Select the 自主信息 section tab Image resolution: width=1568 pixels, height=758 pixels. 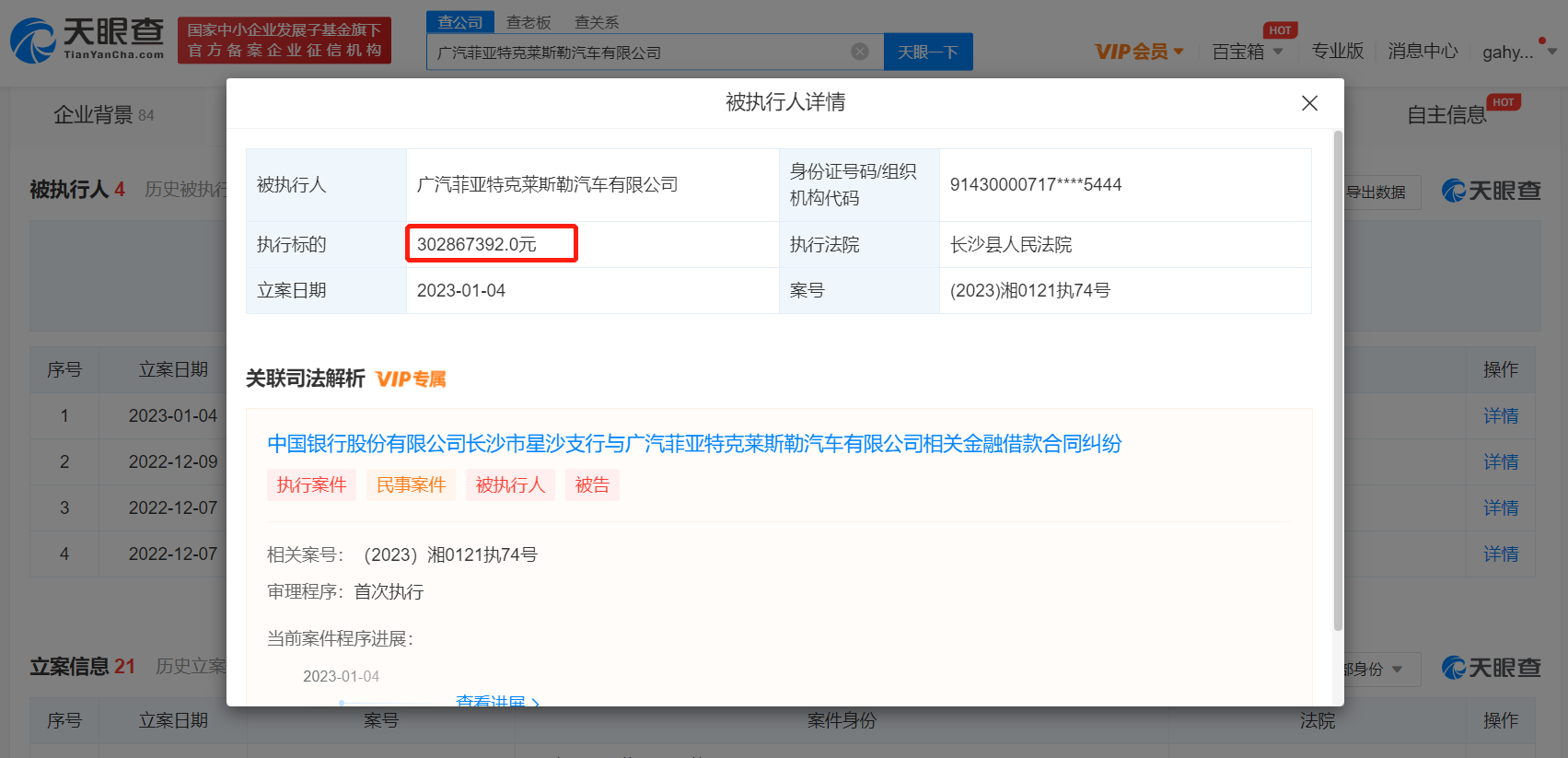(1446, 115)
